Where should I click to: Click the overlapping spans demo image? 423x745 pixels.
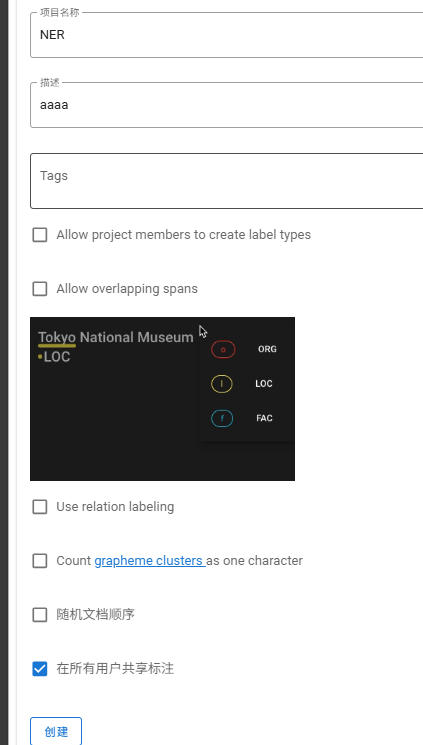[x=163, y=399]
